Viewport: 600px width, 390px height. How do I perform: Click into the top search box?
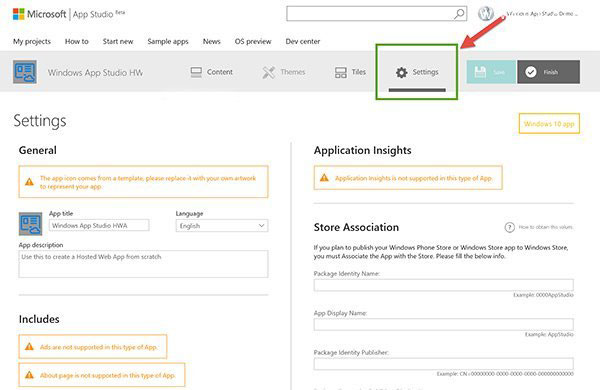pyautogui.click(x=370, y=14)
